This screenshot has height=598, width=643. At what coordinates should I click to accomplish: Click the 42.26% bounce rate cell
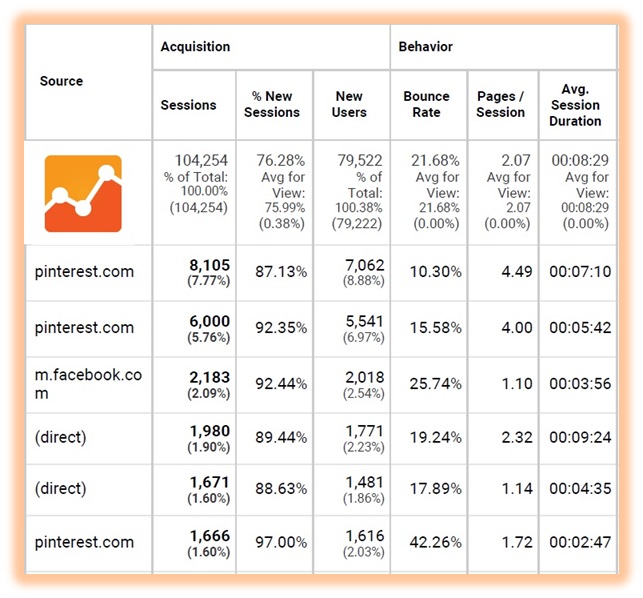[x=436, y=542]
